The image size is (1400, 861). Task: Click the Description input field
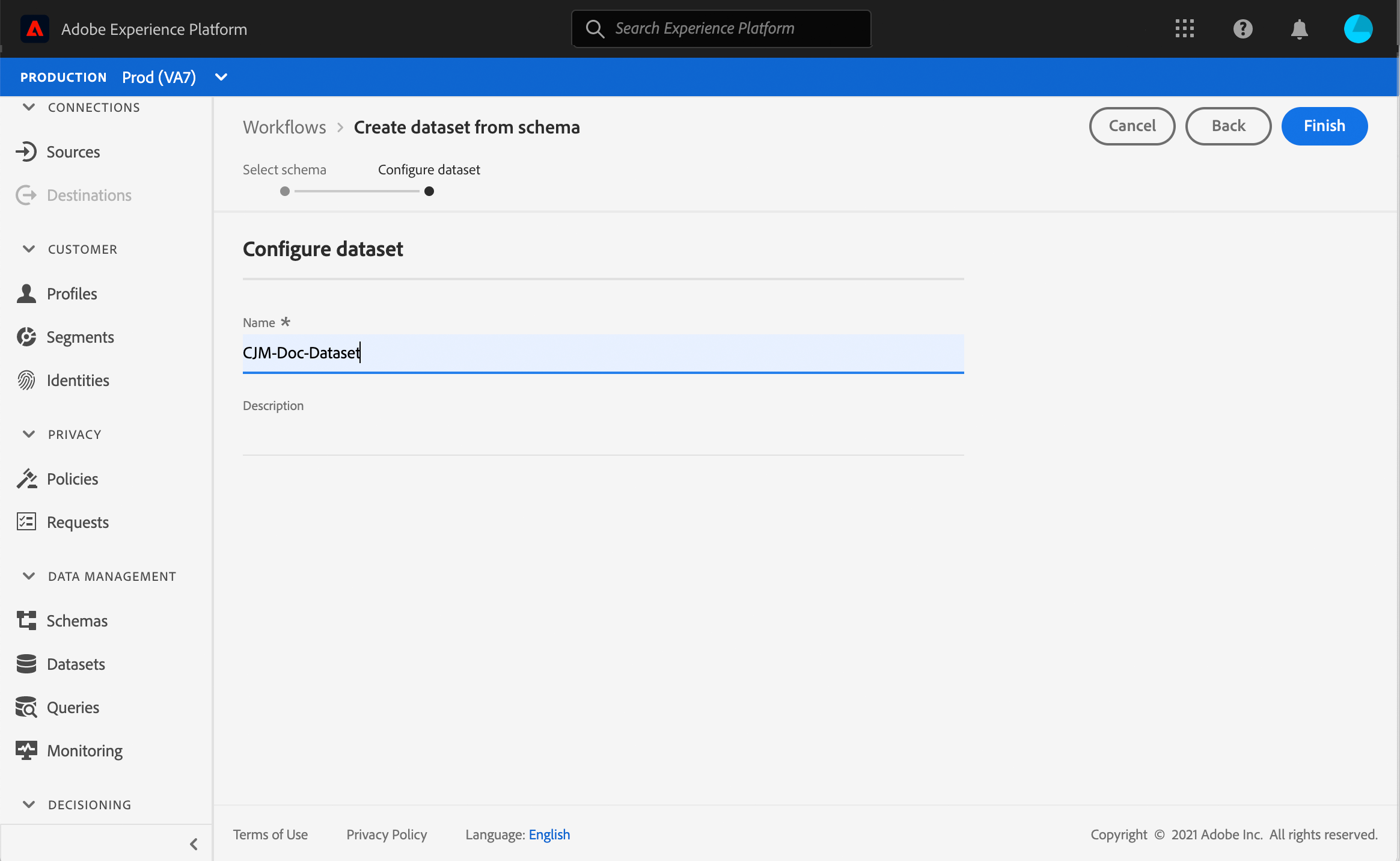[603, 436]
